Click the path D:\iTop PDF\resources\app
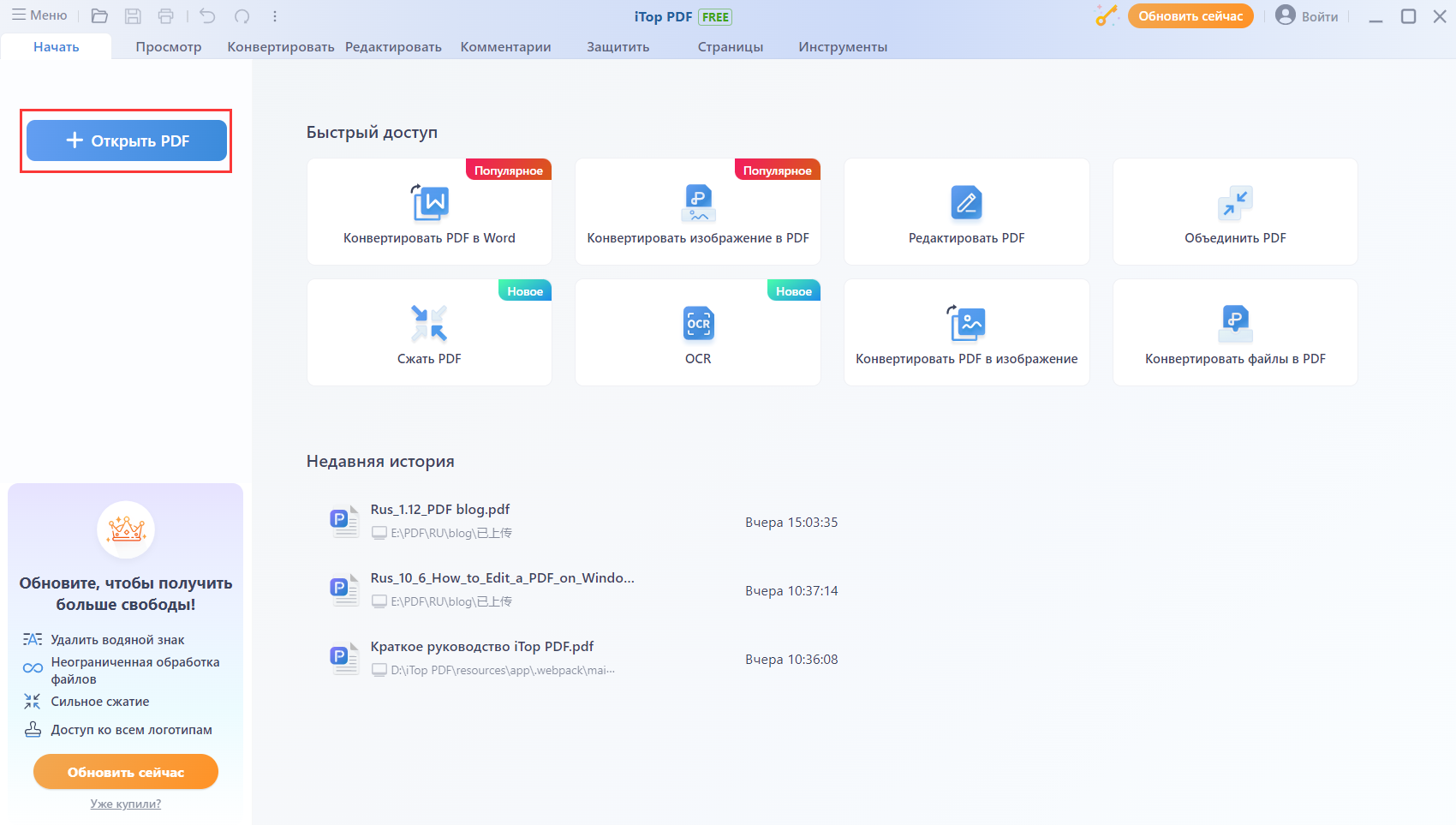1456x825 pixels. tap(503, 670)
